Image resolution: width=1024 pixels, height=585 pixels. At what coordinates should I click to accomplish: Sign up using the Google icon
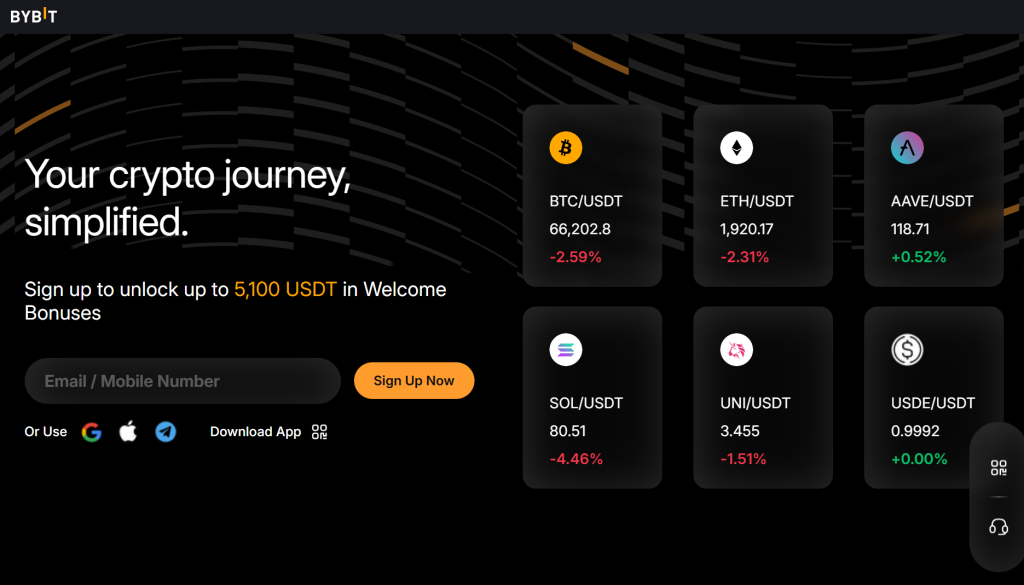tap(92, 432)
